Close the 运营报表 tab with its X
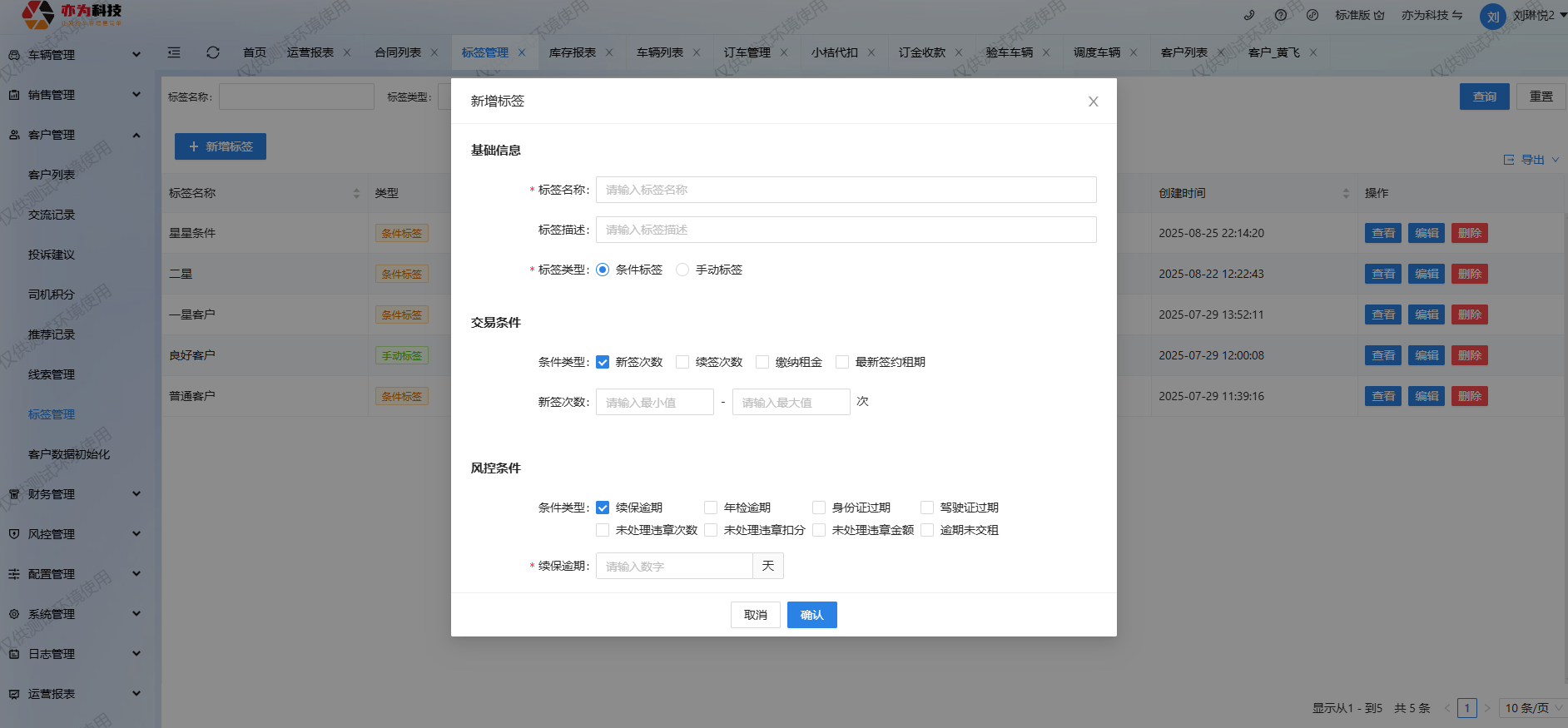This screenshot has height=728, width=1568. [347, 52]
